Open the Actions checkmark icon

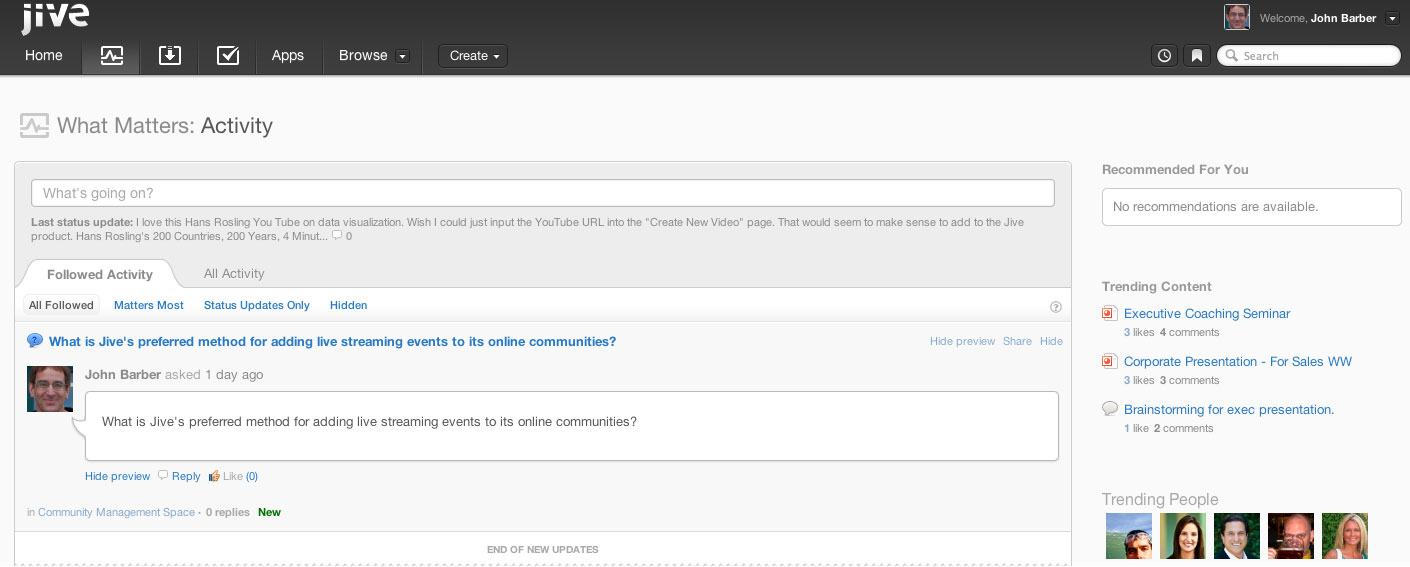point(228,56)
